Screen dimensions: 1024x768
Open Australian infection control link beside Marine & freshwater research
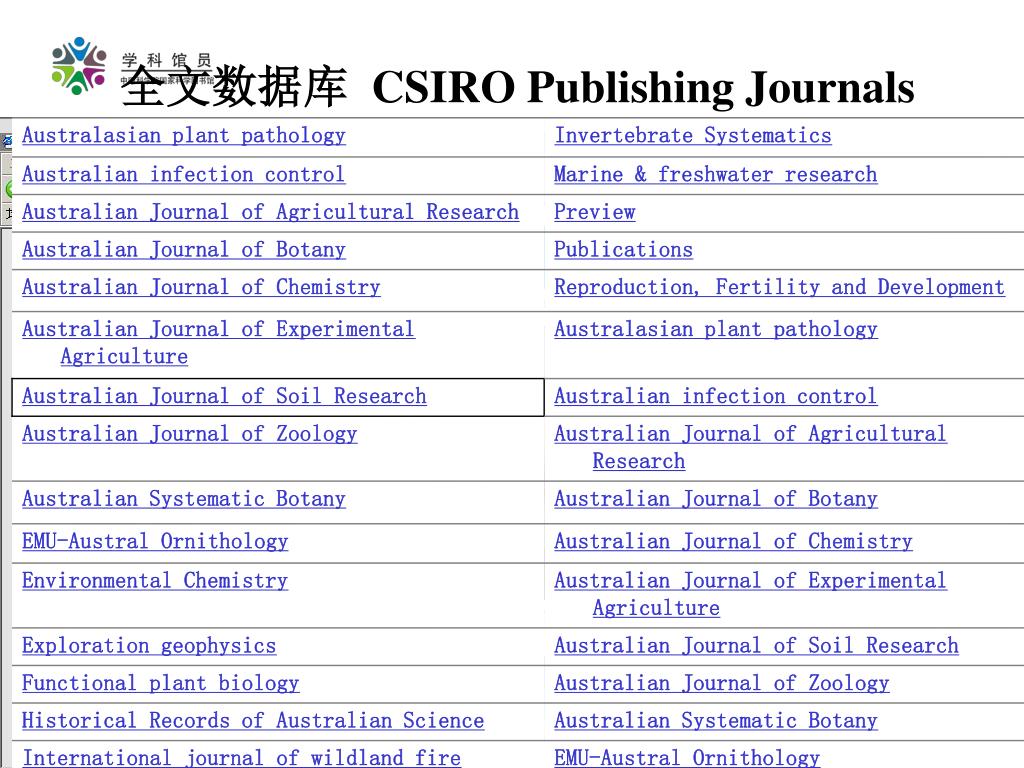pos(184,174)
